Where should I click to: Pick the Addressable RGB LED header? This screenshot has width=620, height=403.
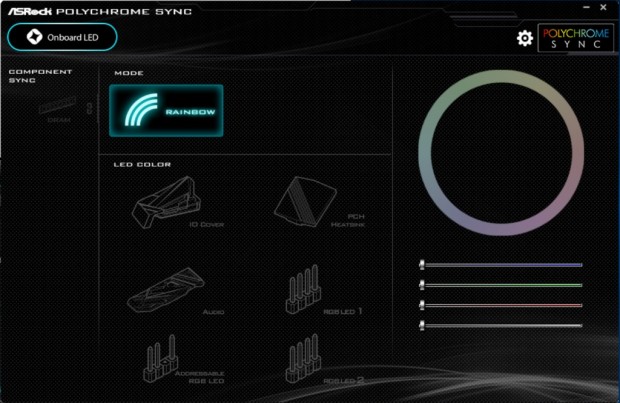(x=183, y=359)
